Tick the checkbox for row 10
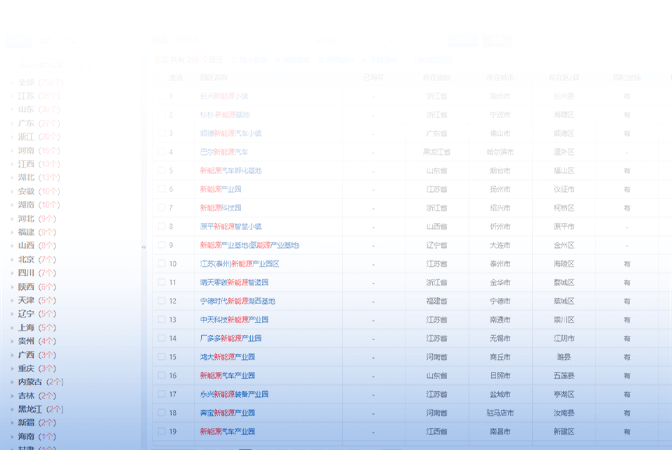The height and width of the screenshot is (450, 672). (161, 264)
